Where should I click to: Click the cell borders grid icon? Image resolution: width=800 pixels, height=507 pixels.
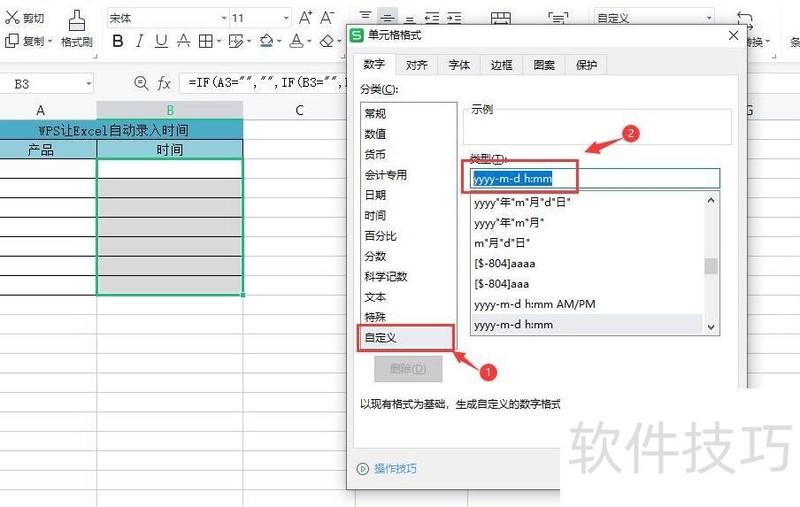point(205,41)
